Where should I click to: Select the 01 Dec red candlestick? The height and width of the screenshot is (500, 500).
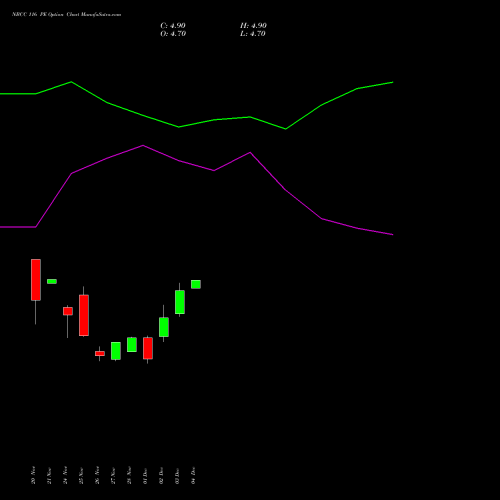point(148,348)
